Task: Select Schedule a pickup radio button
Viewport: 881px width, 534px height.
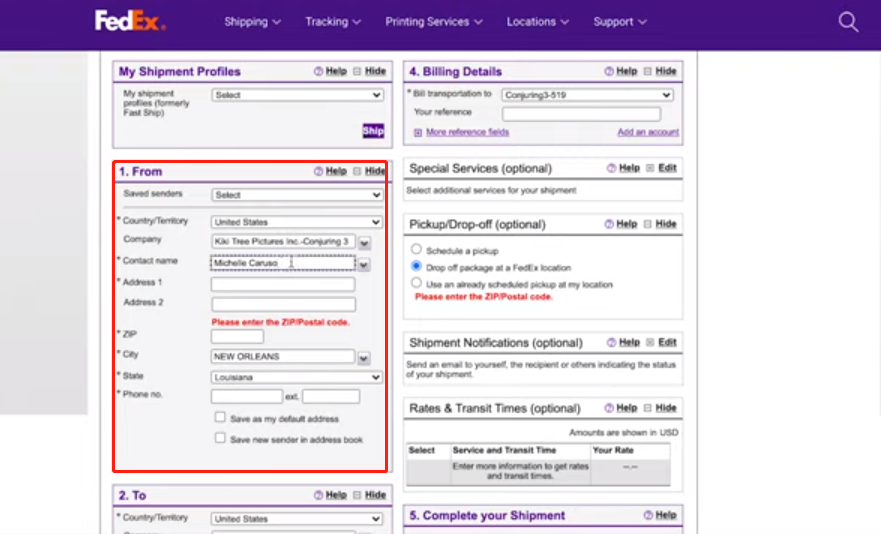Action: click(416, 250)
